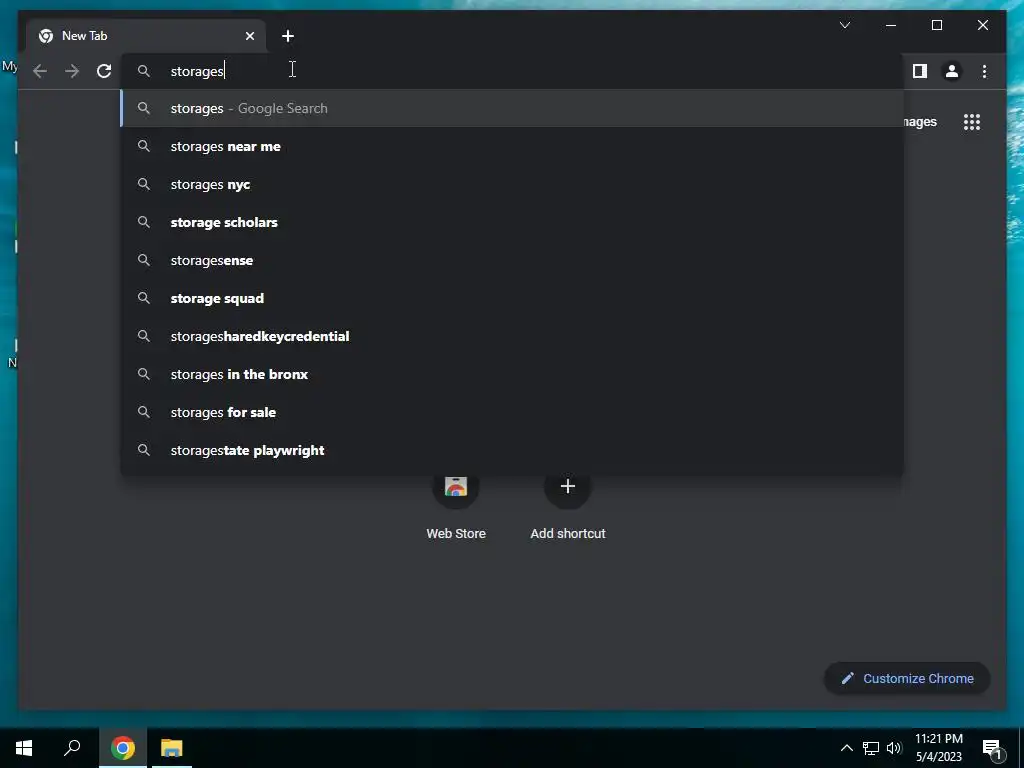The height and width of the screenshot is (768, 1024).
Task: Select 'storagesense' suggestion
Action: tap(512, 260)
